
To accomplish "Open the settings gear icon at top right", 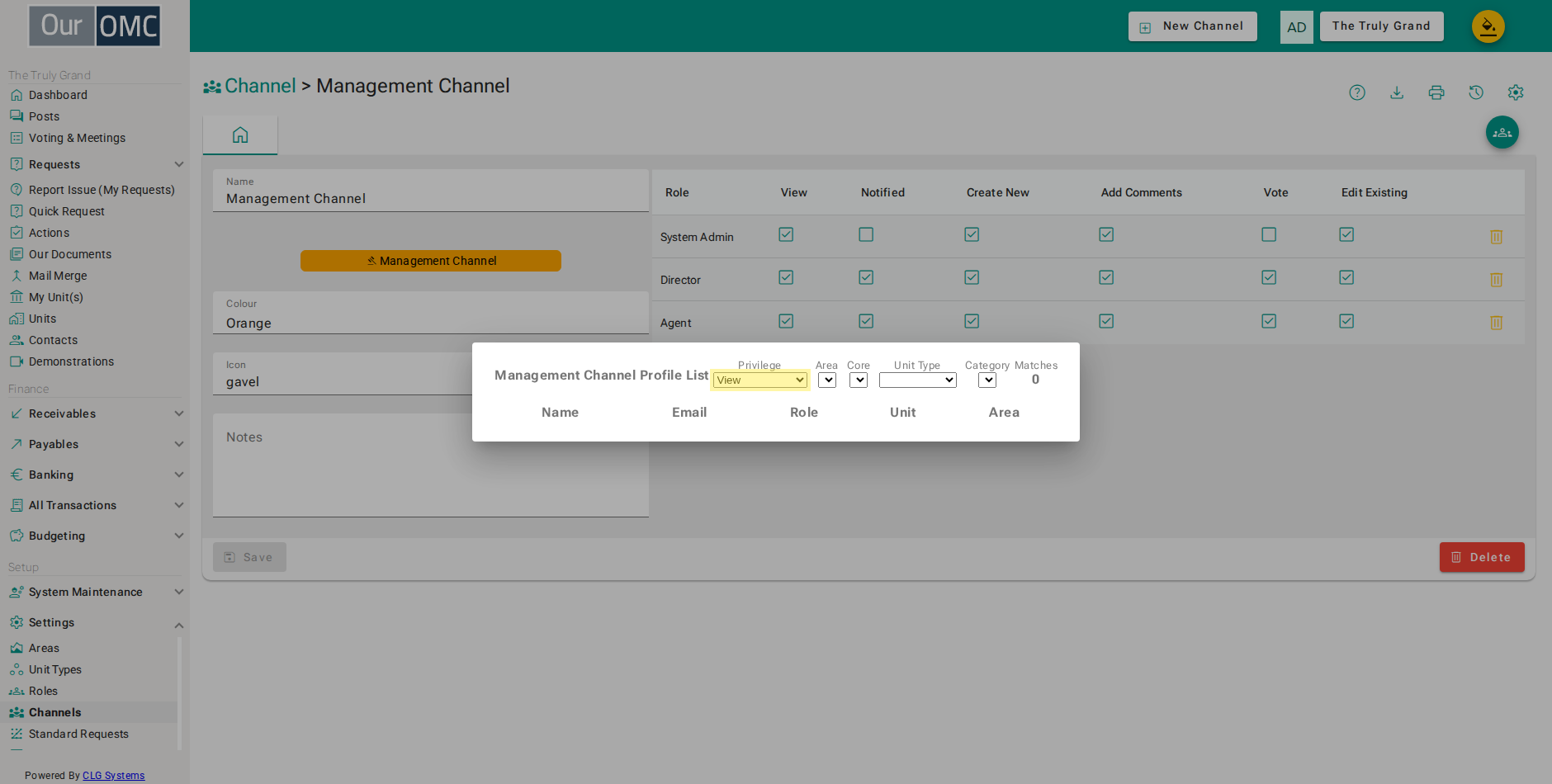I will [x=1516, y=92].
